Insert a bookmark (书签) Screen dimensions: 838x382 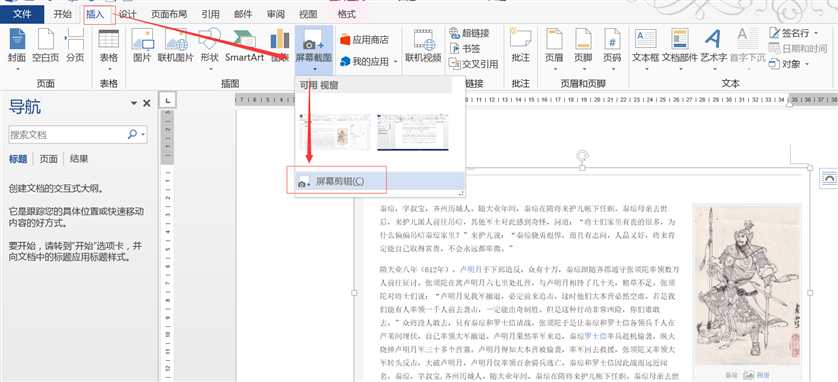(465, 49)
